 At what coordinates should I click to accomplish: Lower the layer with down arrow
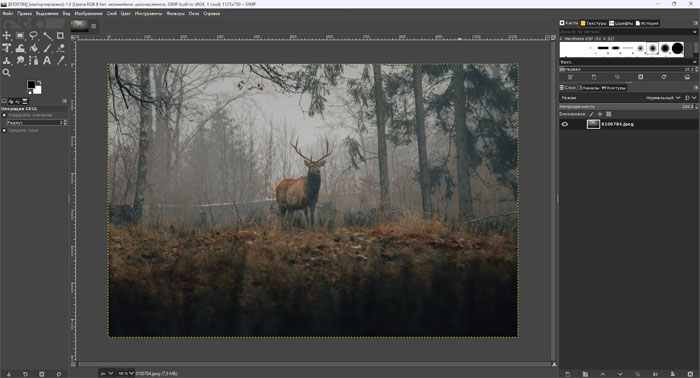pyautogui.click(x=620, y=374)
